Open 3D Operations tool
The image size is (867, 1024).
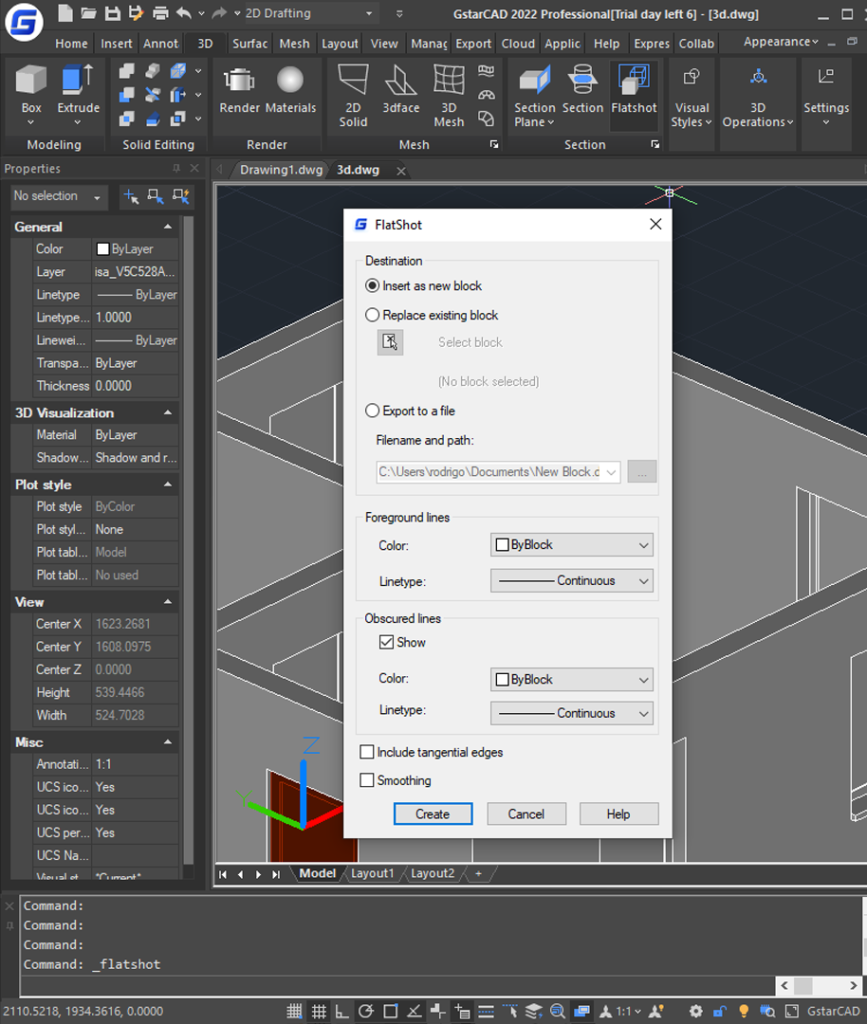(x=757, y=96)
